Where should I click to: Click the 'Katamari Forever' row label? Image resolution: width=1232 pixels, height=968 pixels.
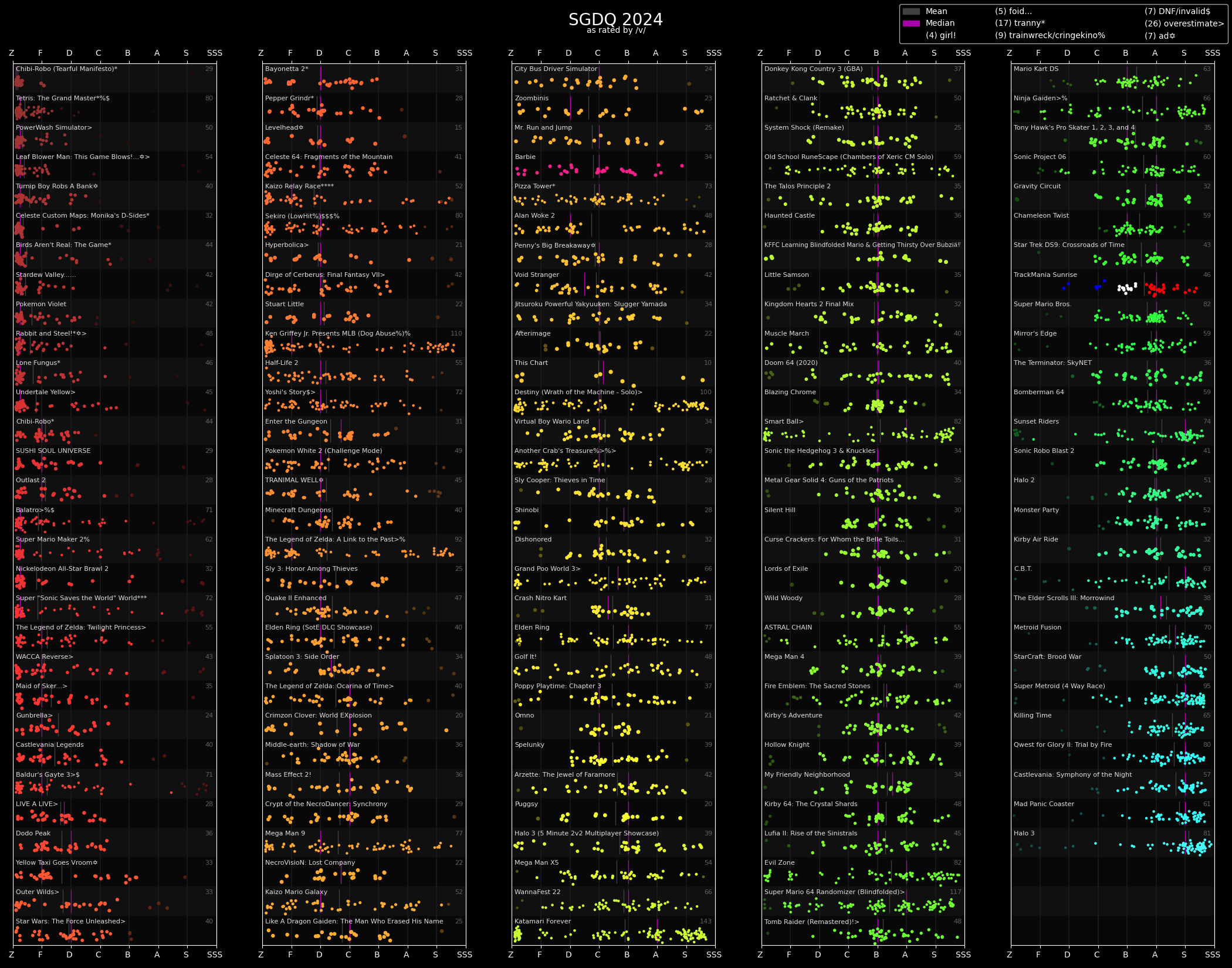tap(543, 921)
